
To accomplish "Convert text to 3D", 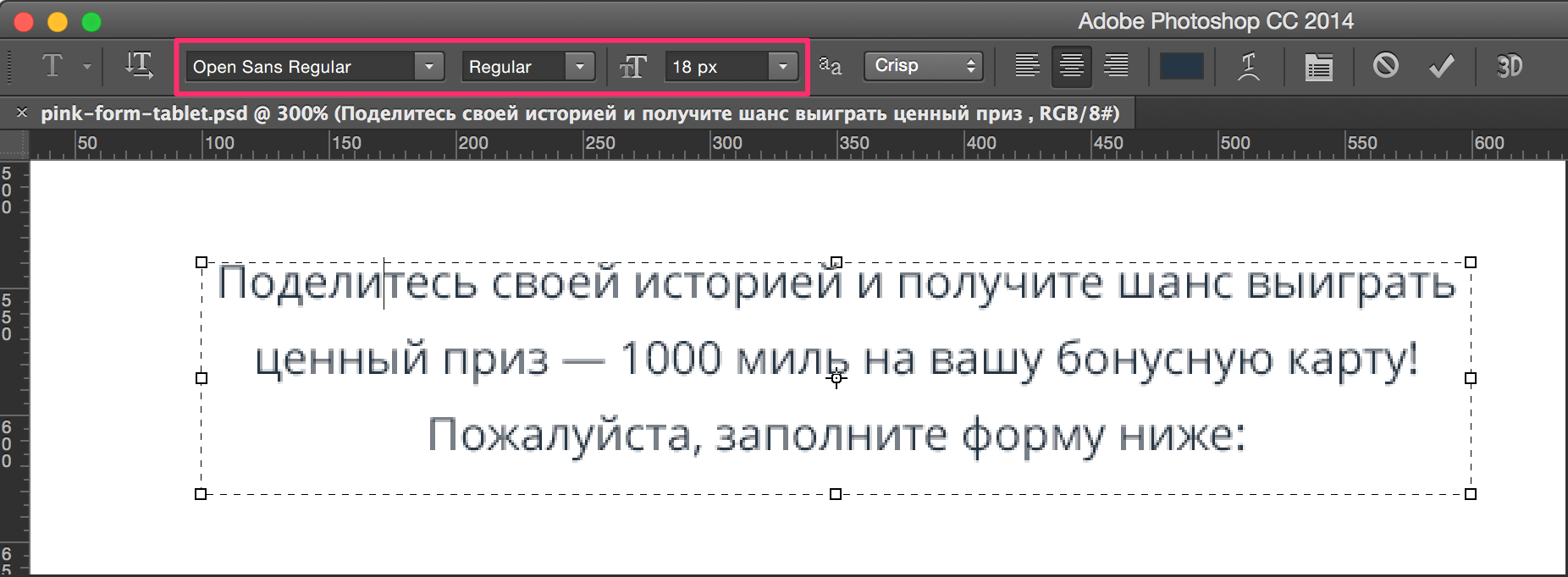I will pos(1509,66).
